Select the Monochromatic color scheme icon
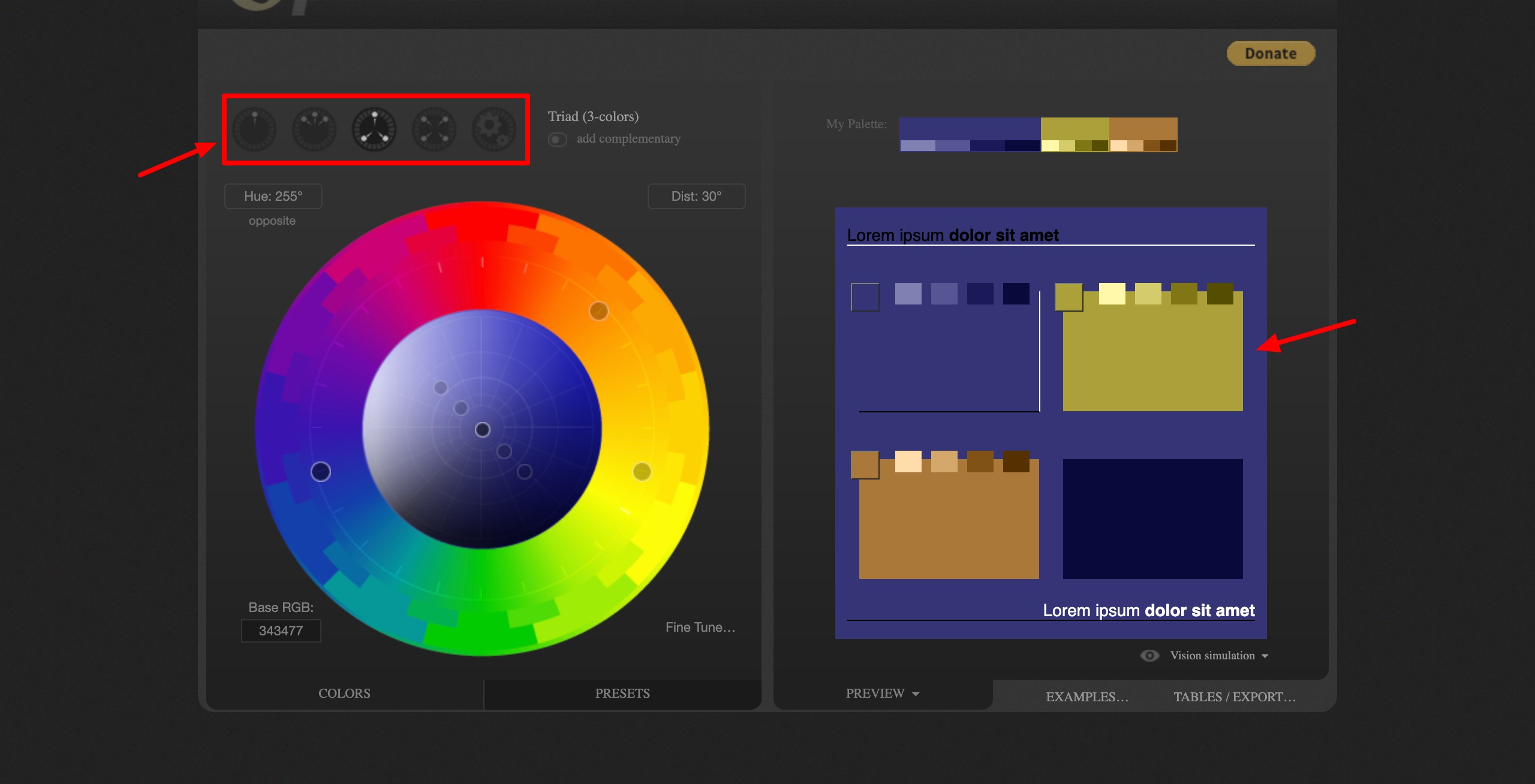Viewport: 1535px width, 784px height. pos(254,129)
